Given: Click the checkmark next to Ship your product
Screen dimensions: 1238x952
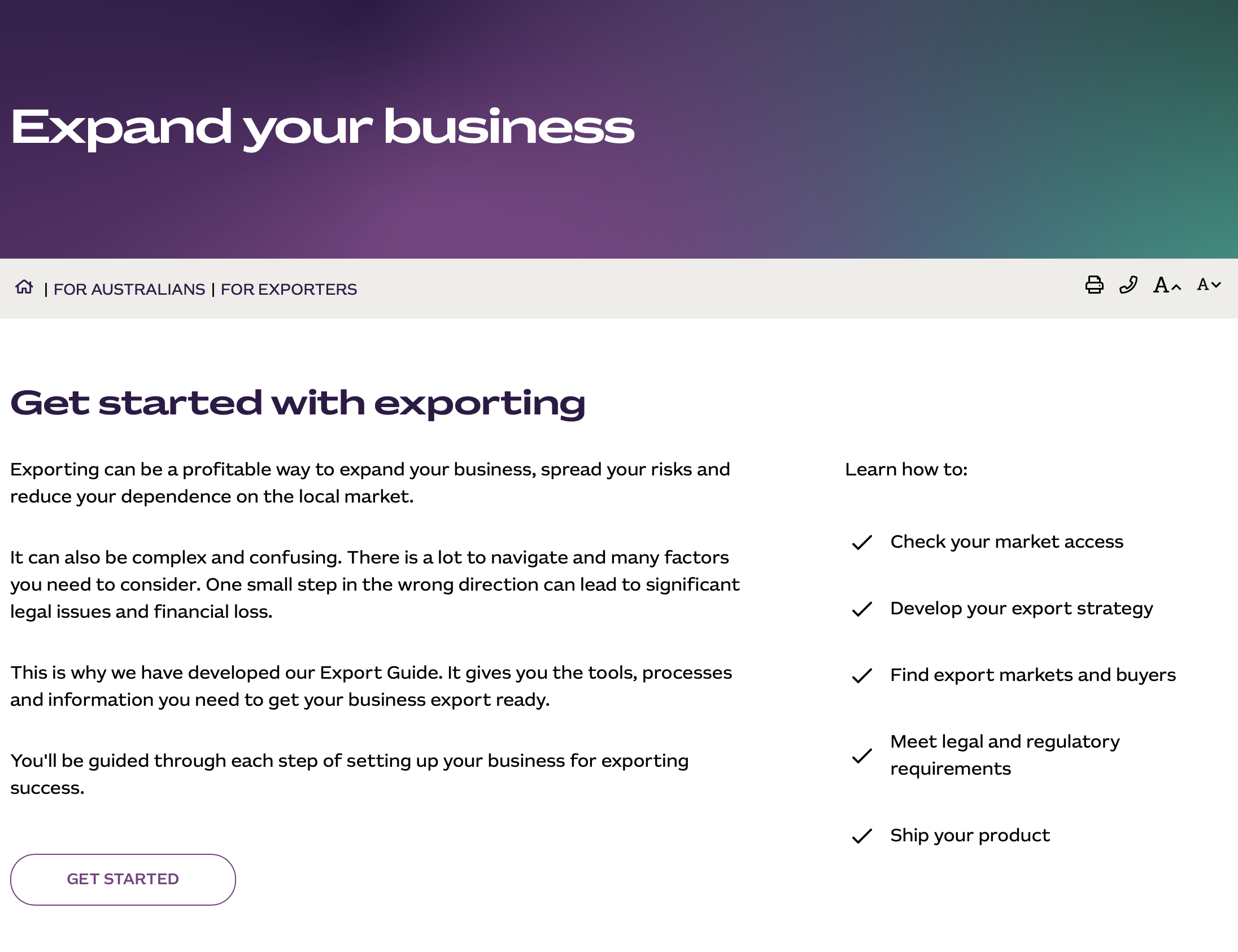Looking at the screenshot, I should [x=862, y=836].
